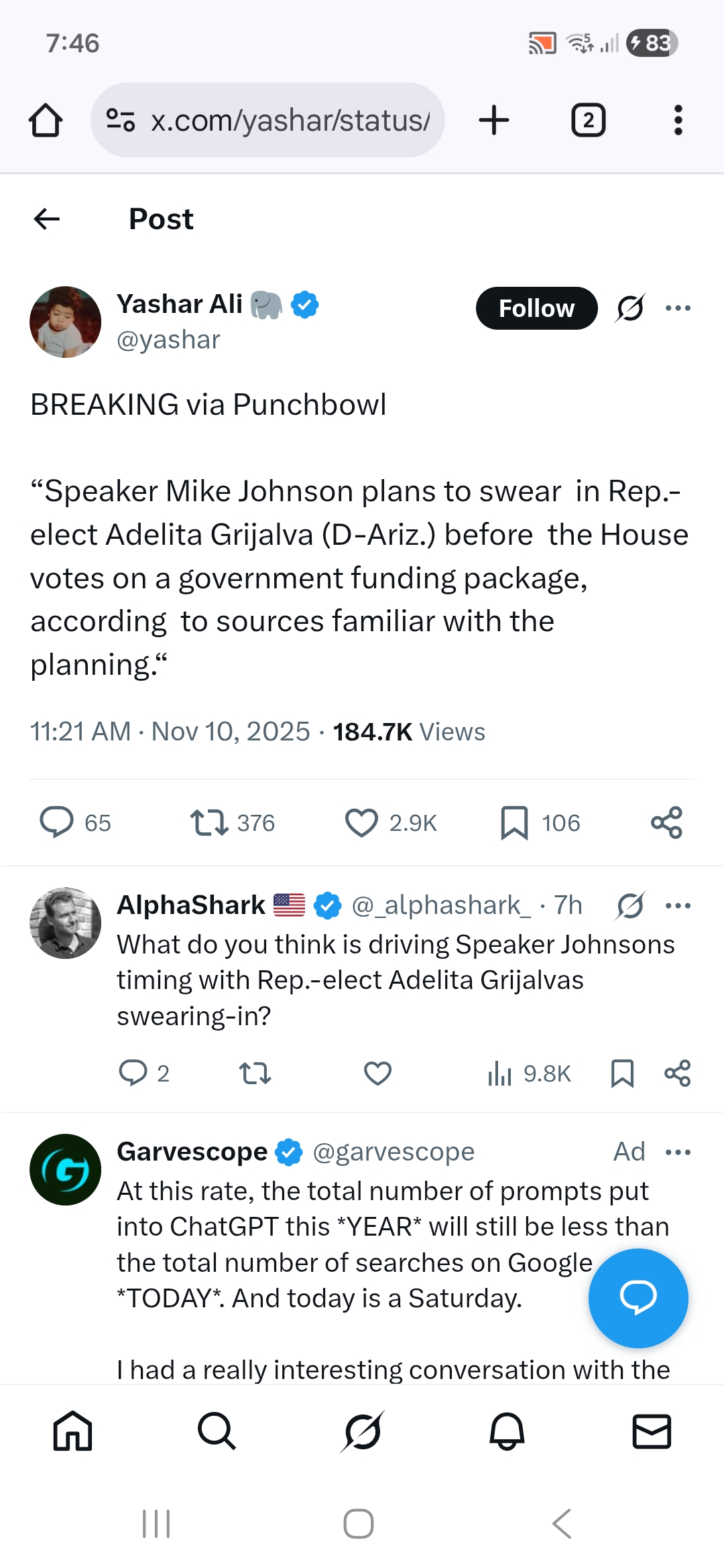Viewport: 724px width, 1568px height.
Task: Open Garvescope profile avatar
Action: tap(65, 1169)
